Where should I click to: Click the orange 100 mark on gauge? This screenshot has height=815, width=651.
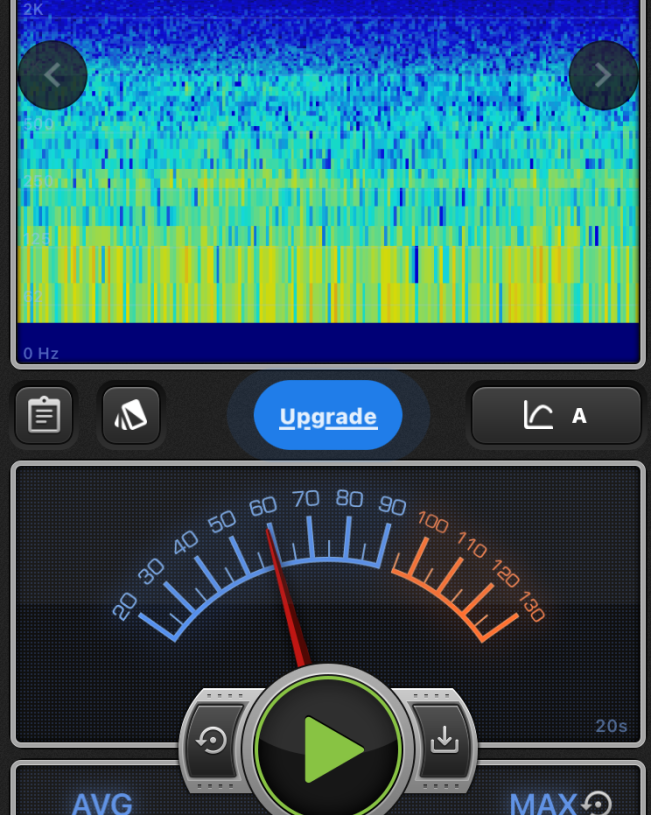click(x=432, y=521)
